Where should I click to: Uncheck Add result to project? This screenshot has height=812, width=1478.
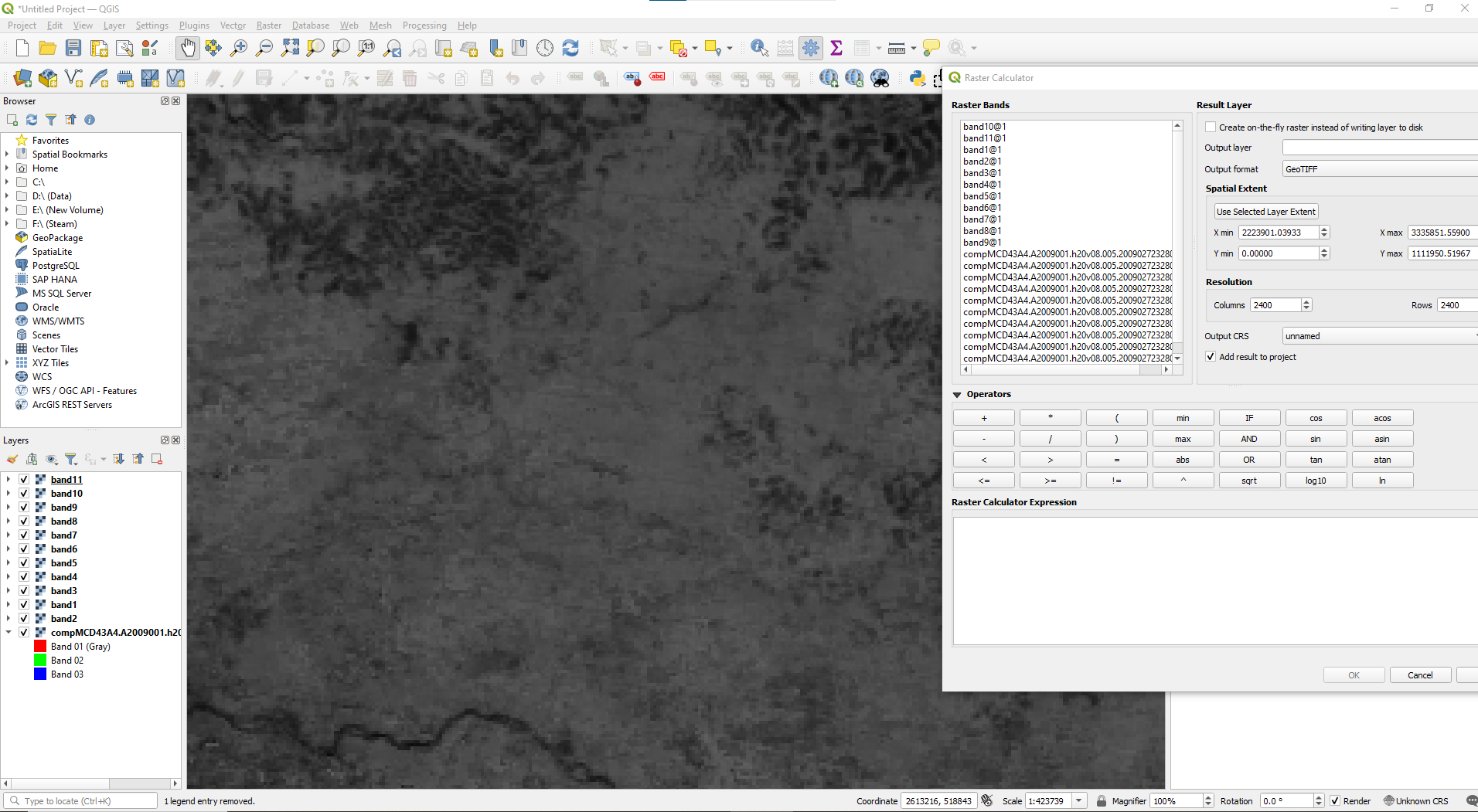pyautogui.click(x=1211, y=357)
